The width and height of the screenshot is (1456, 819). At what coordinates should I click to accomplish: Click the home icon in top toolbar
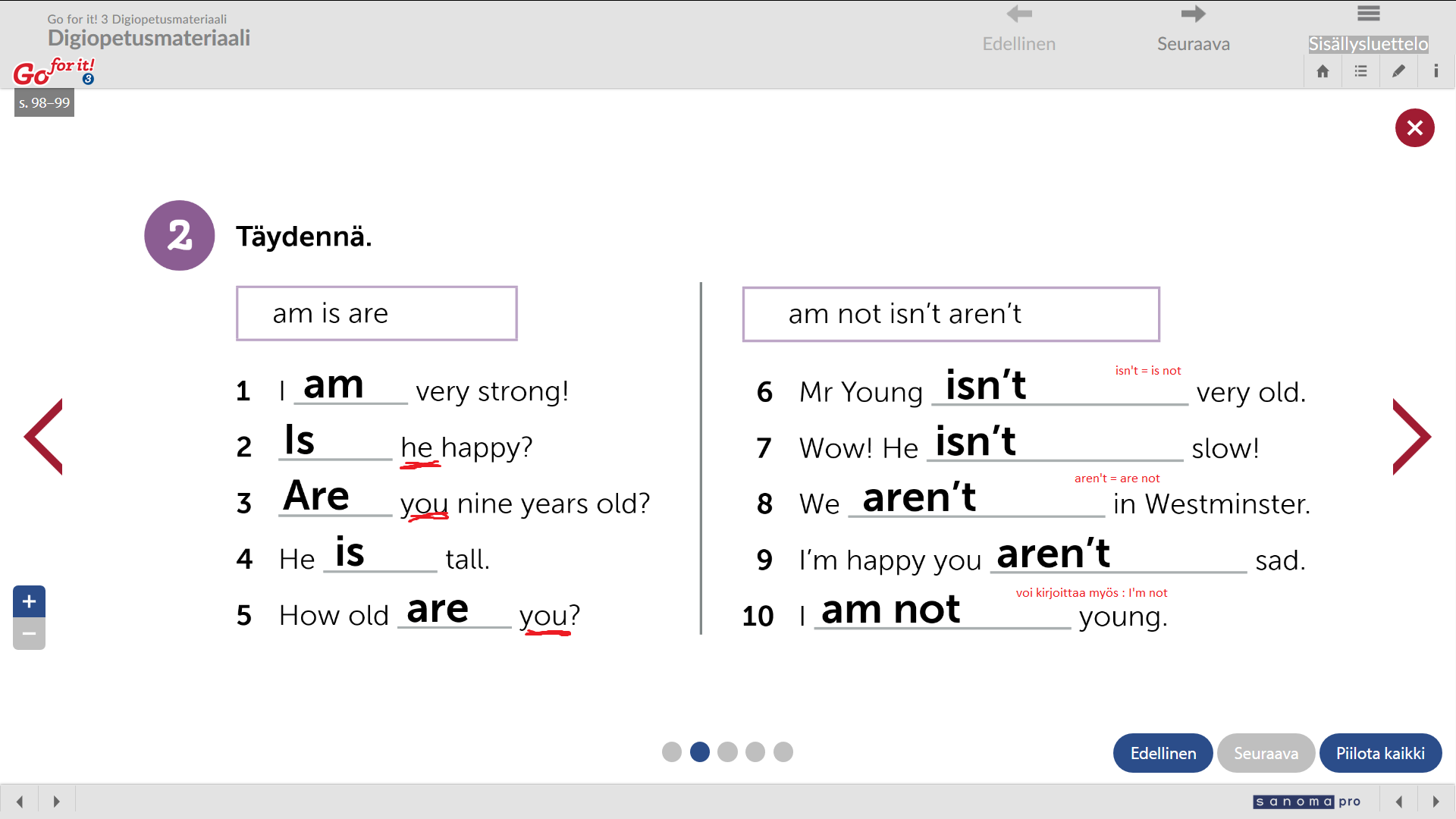click(1323, 71)
